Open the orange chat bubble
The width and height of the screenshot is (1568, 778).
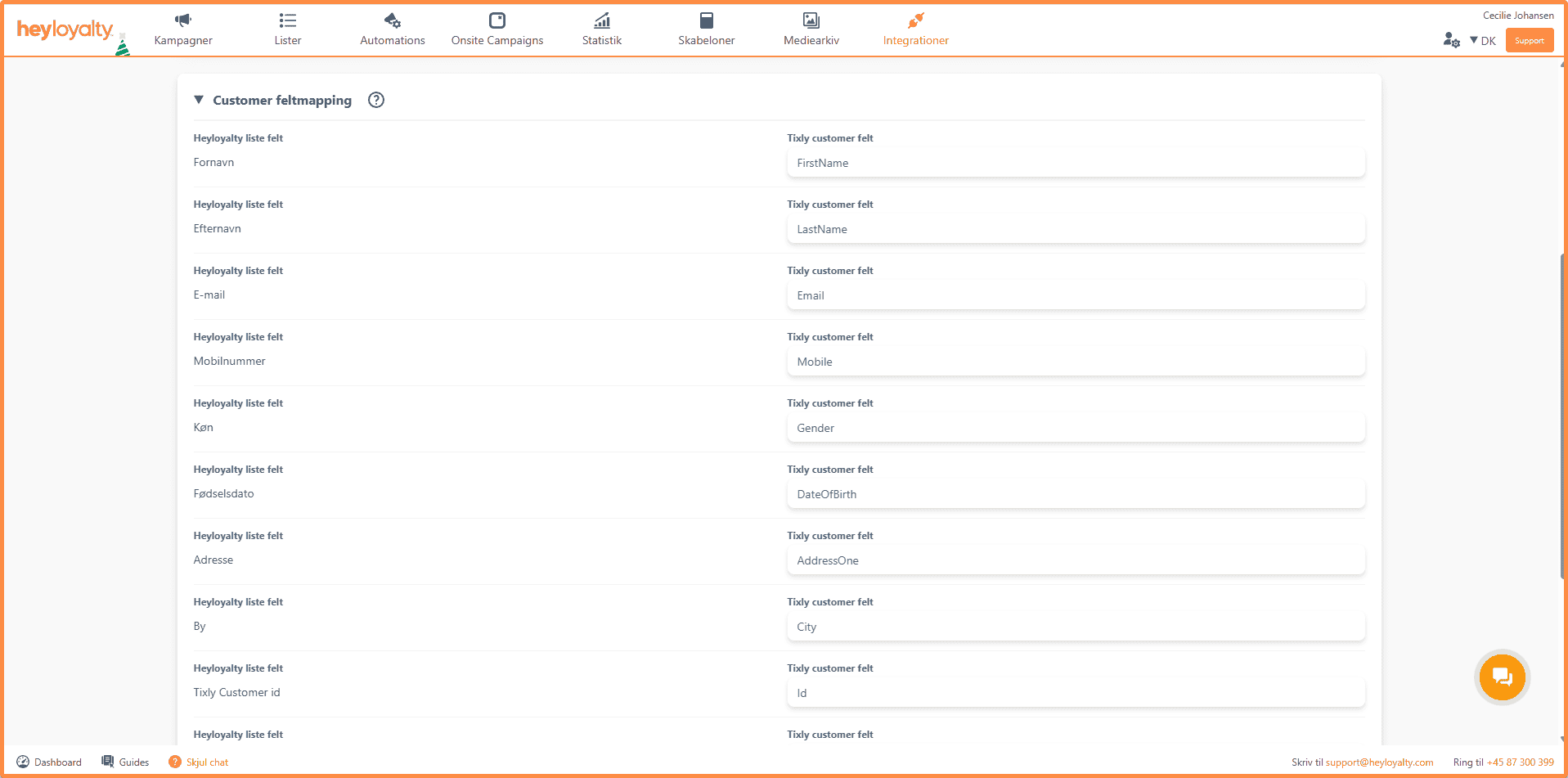(1502, 677)
